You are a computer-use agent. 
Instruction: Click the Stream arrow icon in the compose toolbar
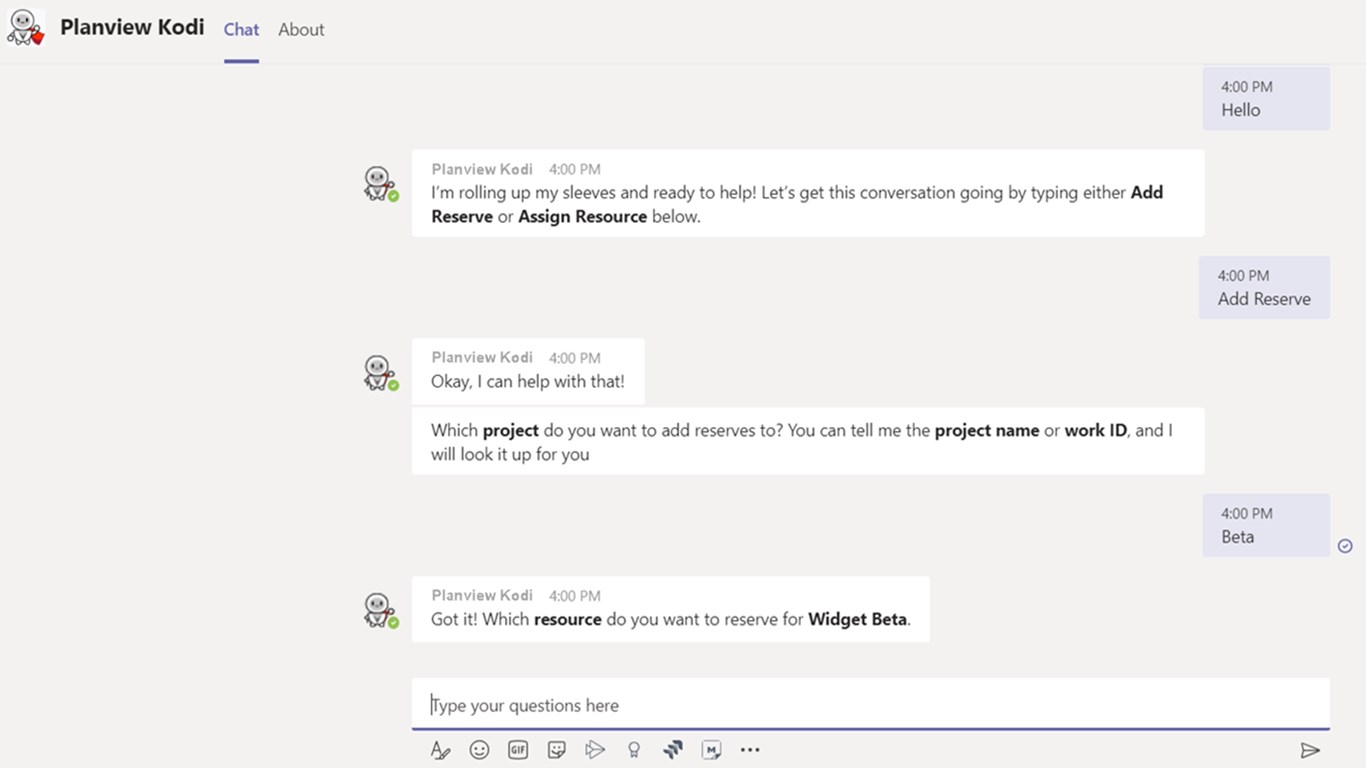(595, 750)
